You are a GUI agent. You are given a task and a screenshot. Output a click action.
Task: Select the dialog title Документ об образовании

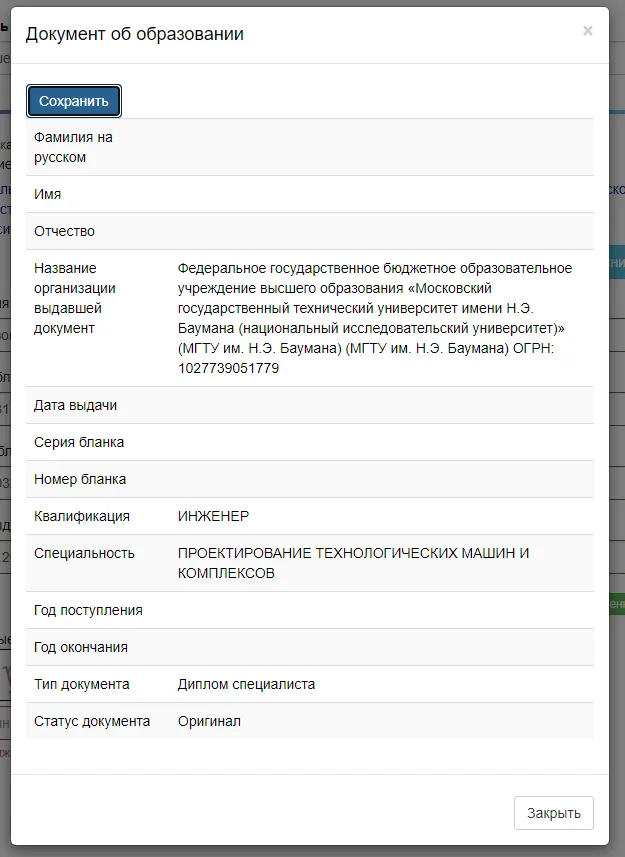[134, 34]
